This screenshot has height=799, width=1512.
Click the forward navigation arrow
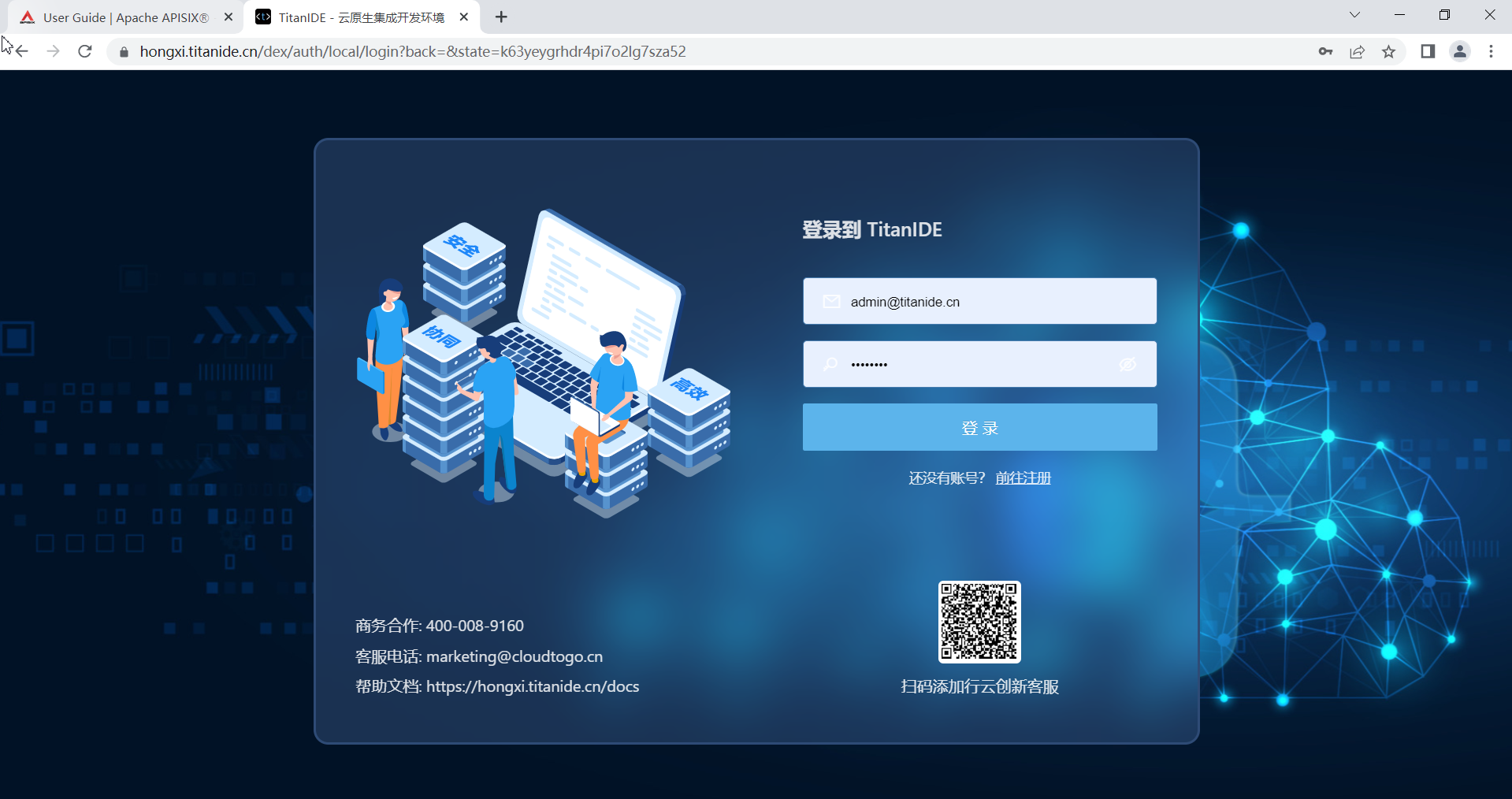(53, 51)
